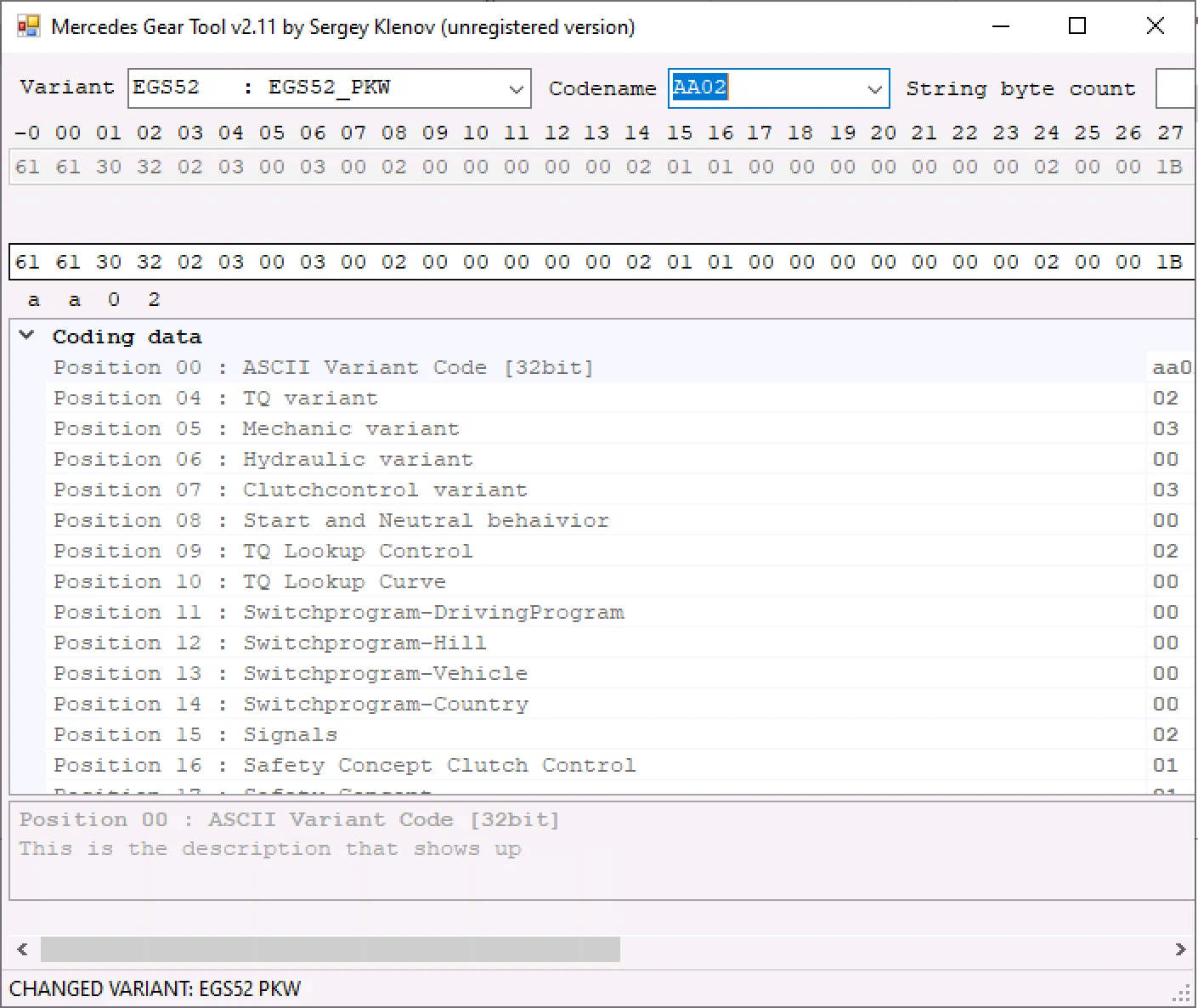Screen dimensions: 1198x1008
Task: Click the description pane text
Action: point(271,848)
